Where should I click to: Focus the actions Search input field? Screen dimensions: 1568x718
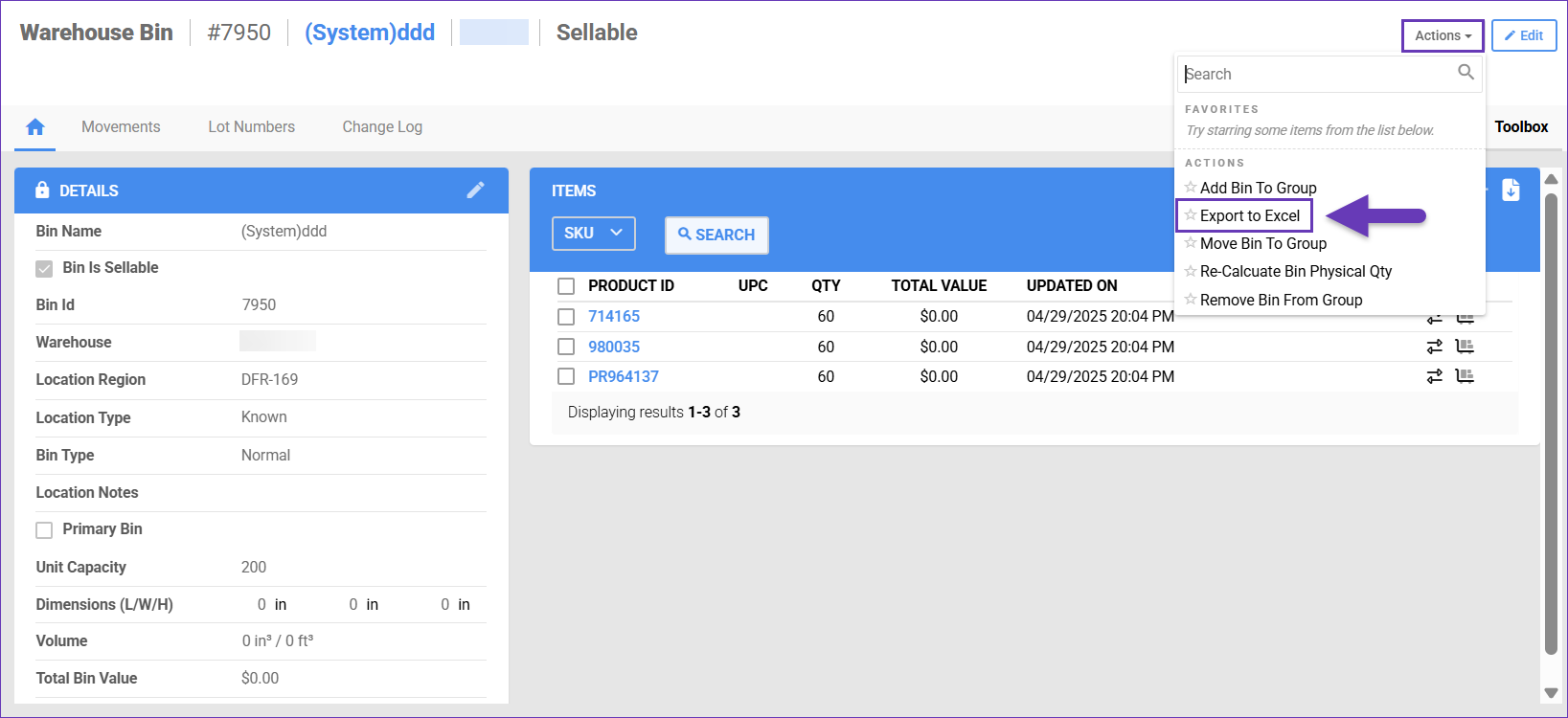coord(1317,74)
